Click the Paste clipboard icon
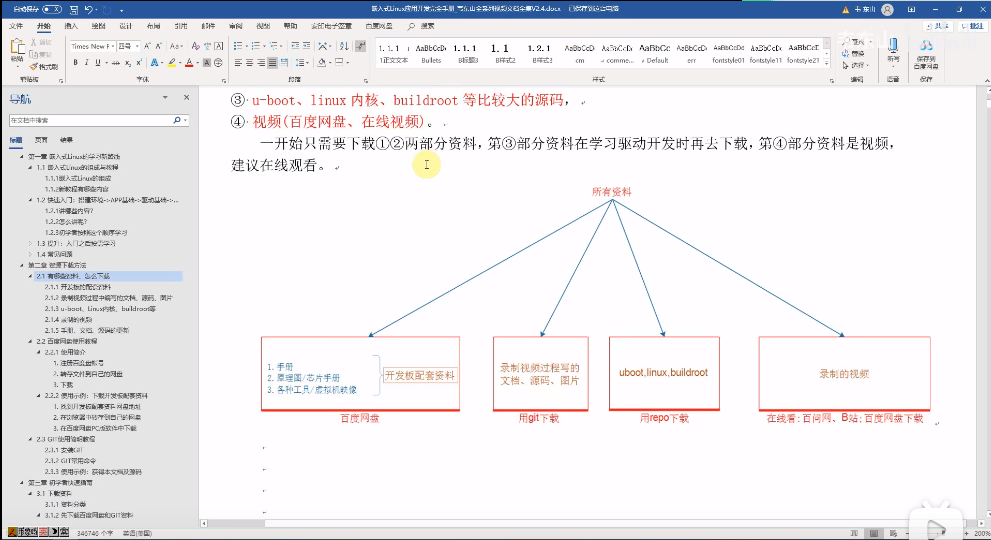This screenshot has height=540, width=991. [x=17, y=47]
